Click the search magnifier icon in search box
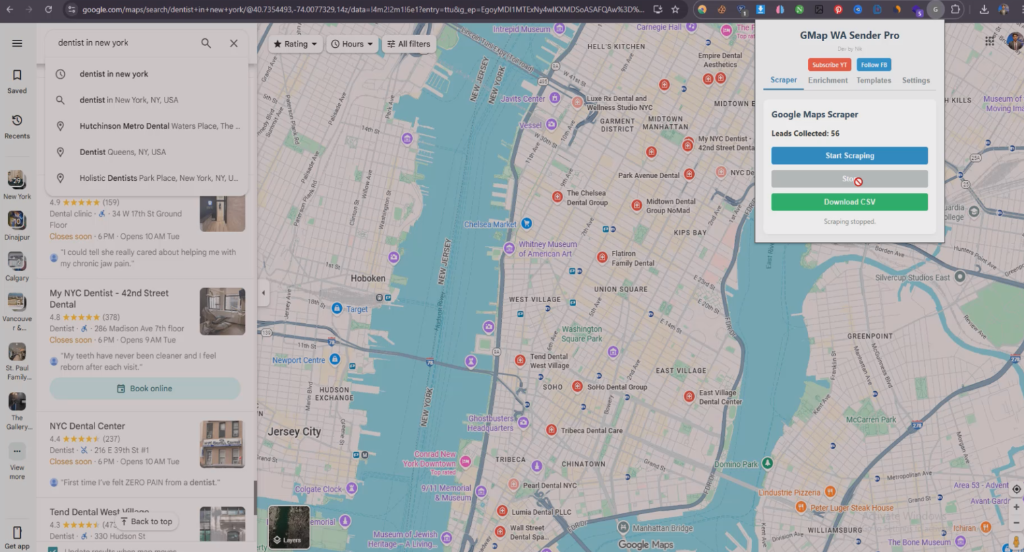The height and width of the screenshot is (552, 1024). point(206,43)
